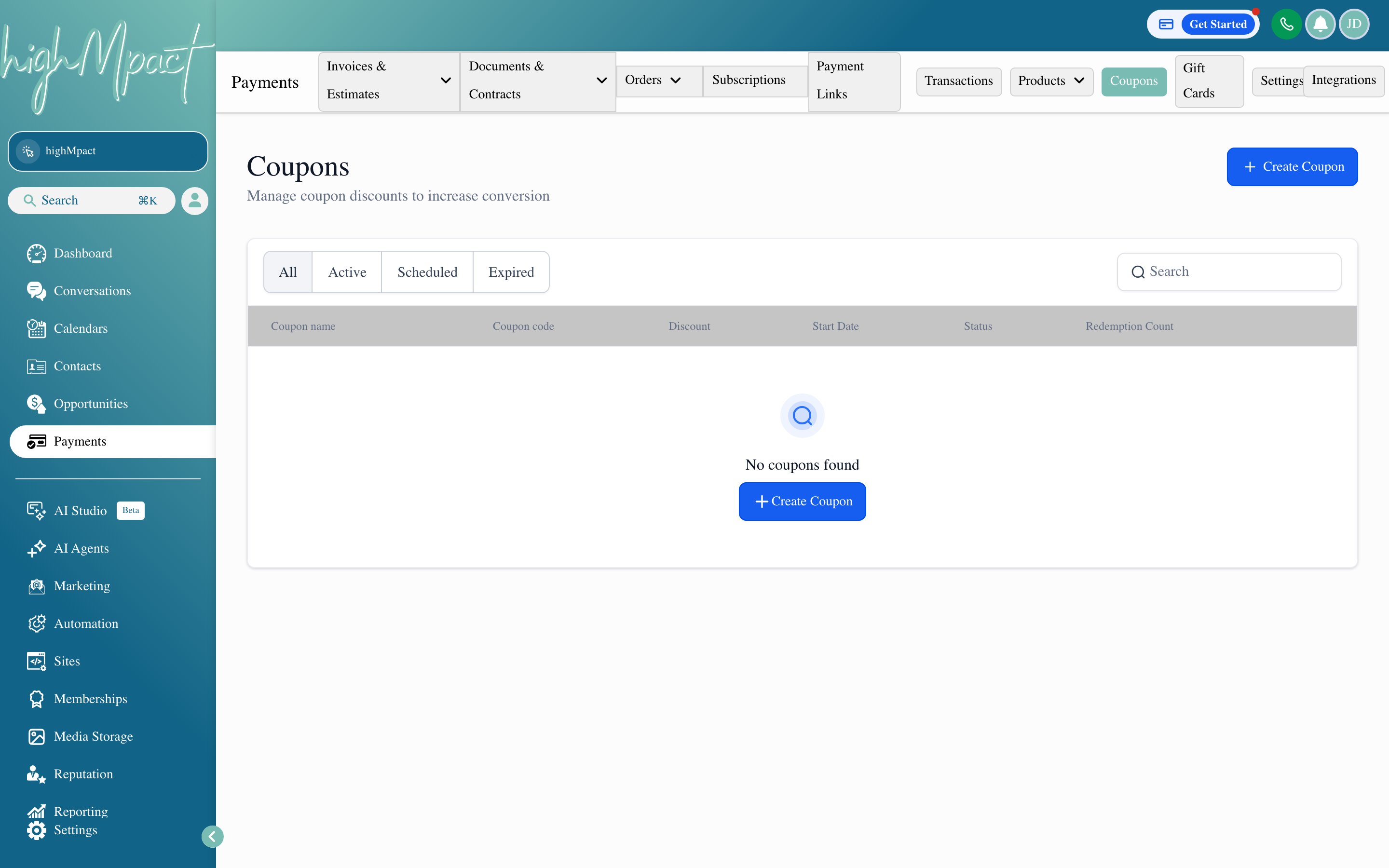1389x868 pixels.
Task: Click the Coupon code column header
Action: click(523, 326)
